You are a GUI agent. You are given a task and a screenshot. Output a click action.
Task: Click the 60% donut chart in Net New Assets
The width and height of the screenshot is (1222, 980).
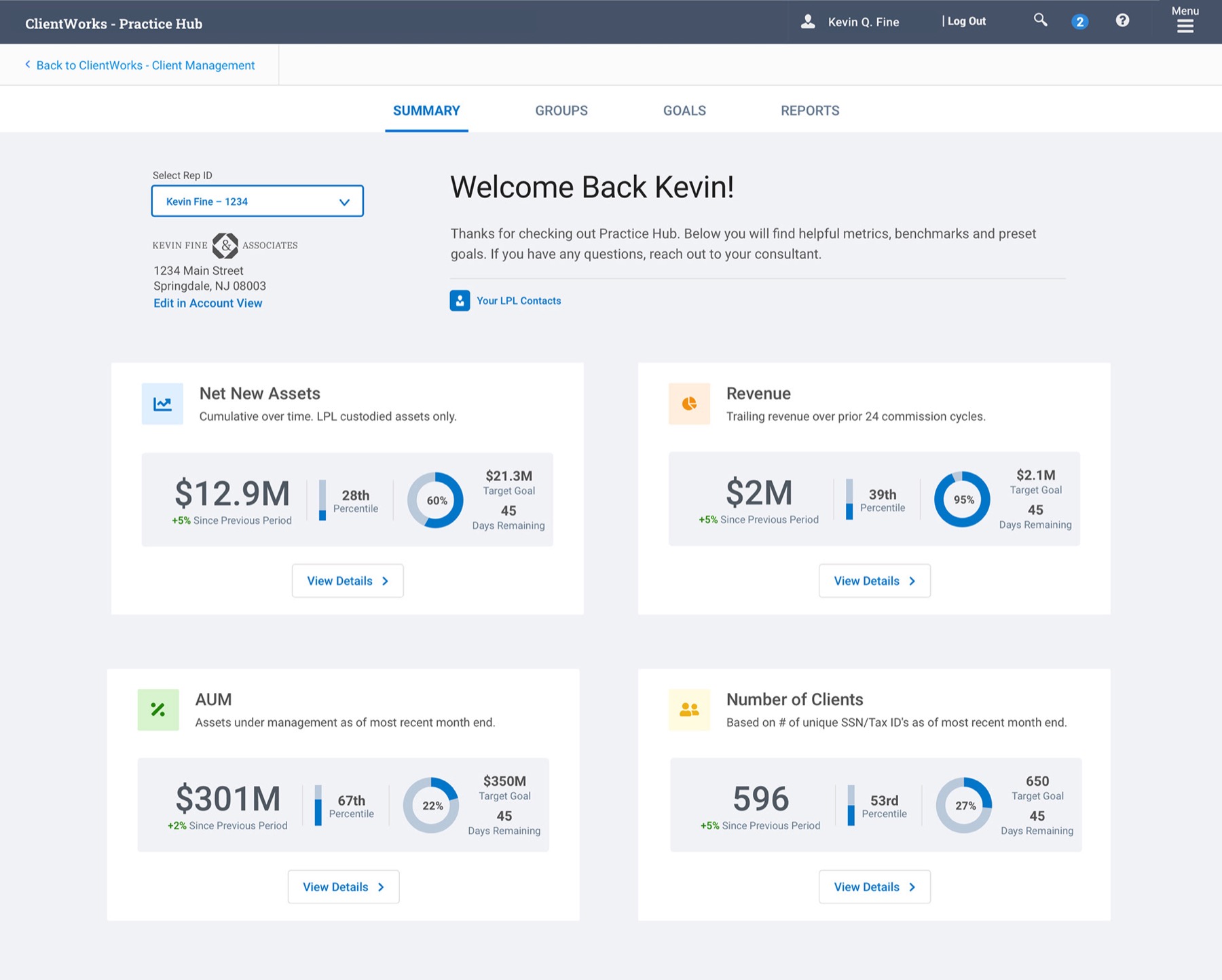click(435, 500)
